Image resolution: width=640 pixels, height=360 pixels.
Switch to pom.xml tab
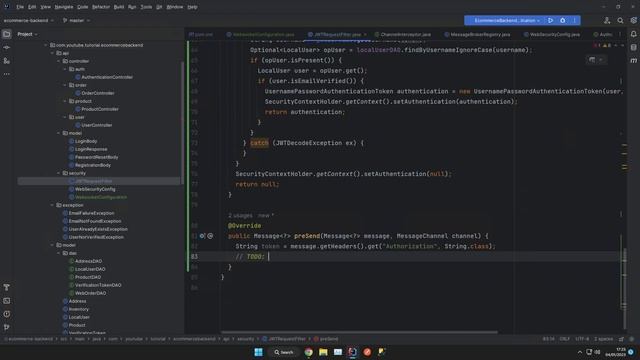click(x=201, y=35)
